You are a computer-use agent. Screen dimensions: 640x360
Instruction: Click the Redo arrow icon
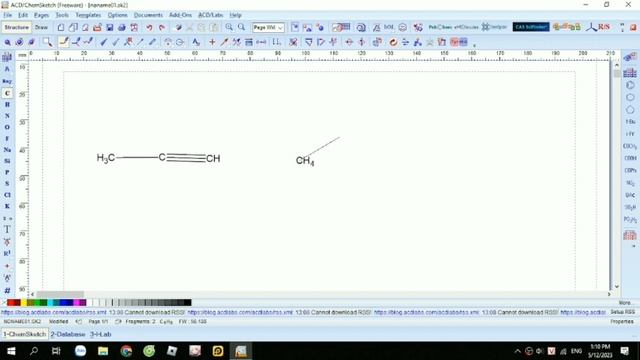(162, 27)
